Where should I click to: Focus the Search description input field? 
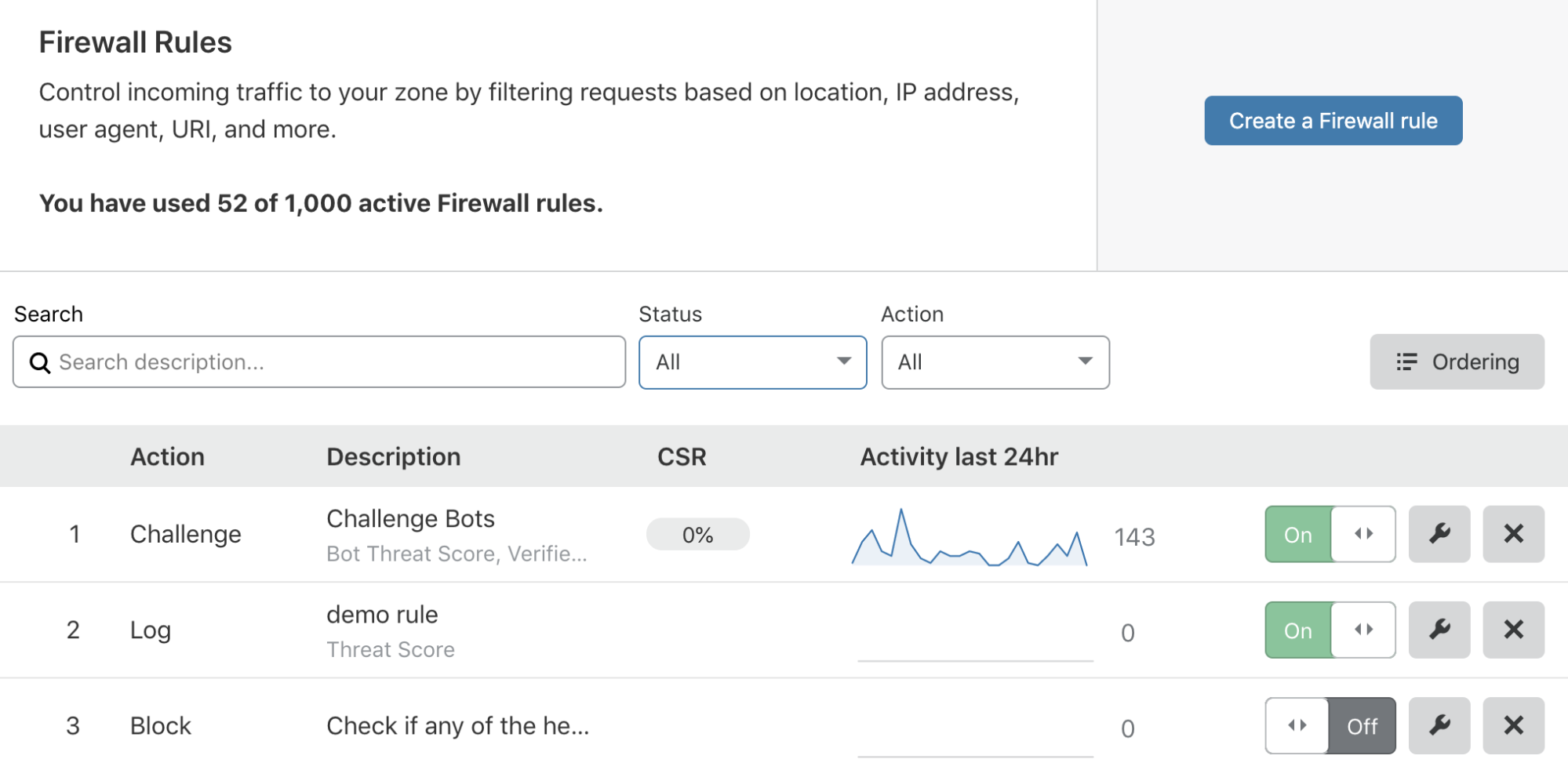point(319,362)
